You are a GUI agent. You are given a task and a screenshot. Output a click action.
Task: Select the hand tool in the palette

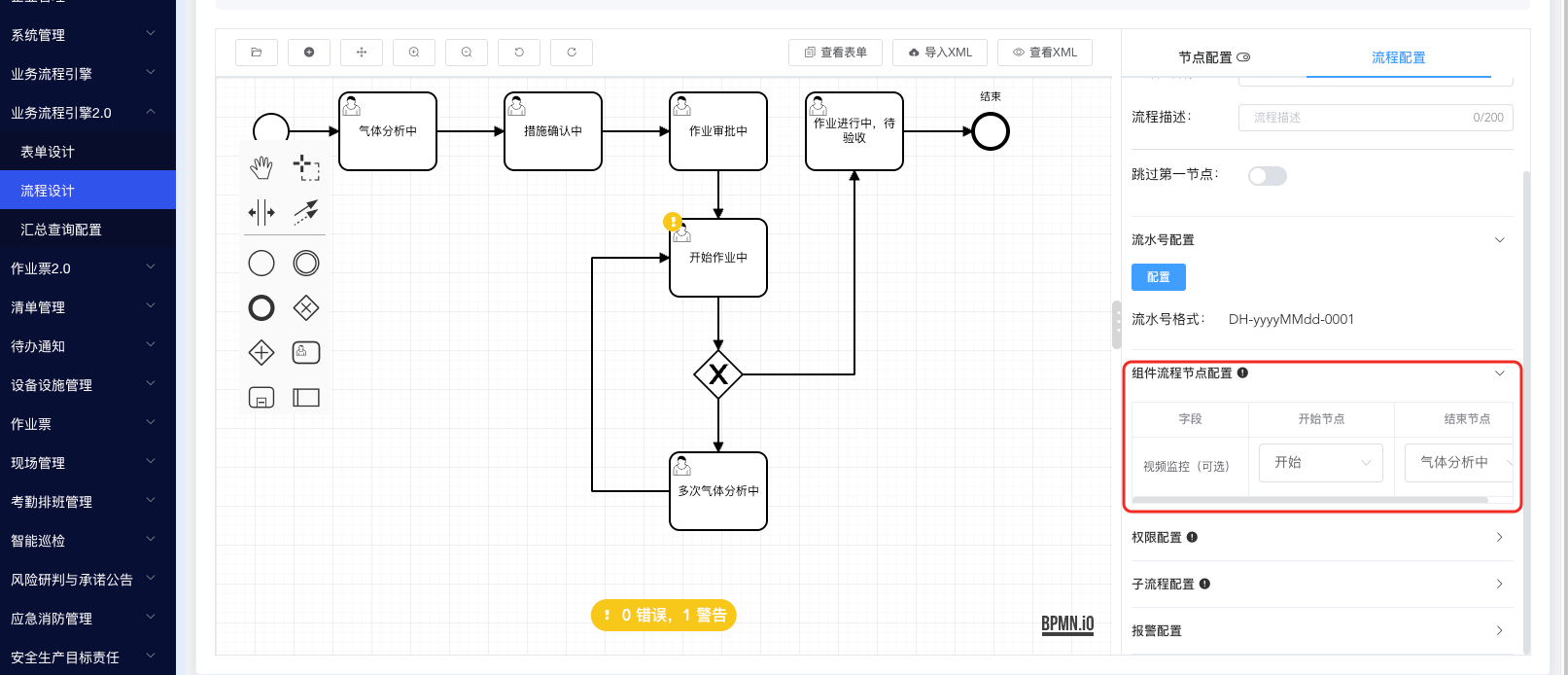[x=261, y=167]
